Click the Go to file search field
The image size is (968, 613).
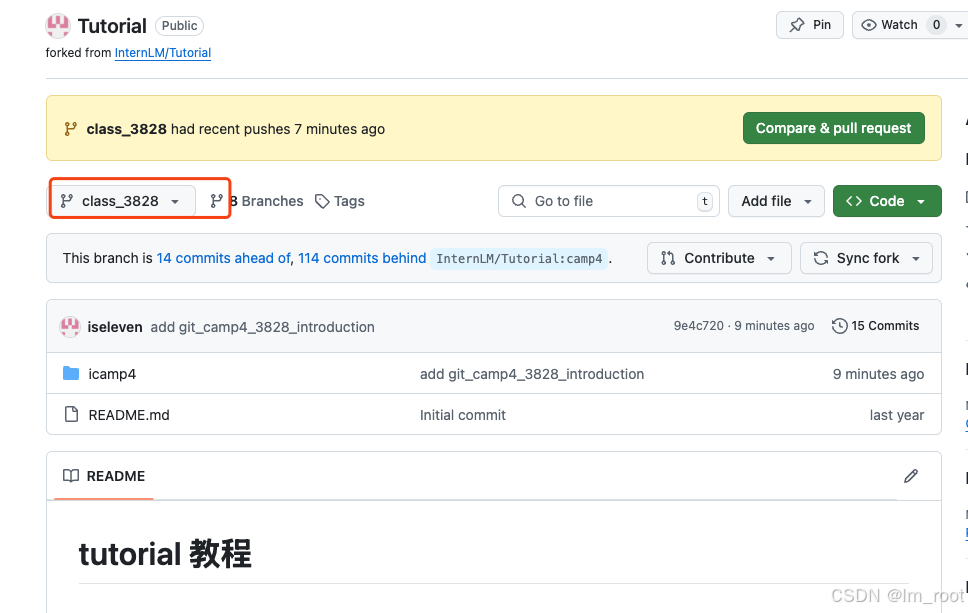point(609,201)
